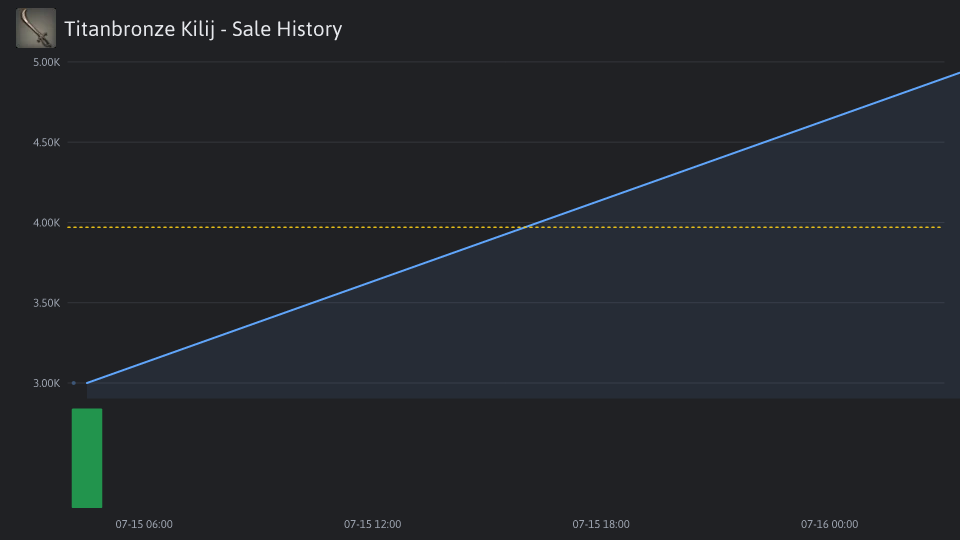Click the green sales volume bar

[x=87, y=458]
